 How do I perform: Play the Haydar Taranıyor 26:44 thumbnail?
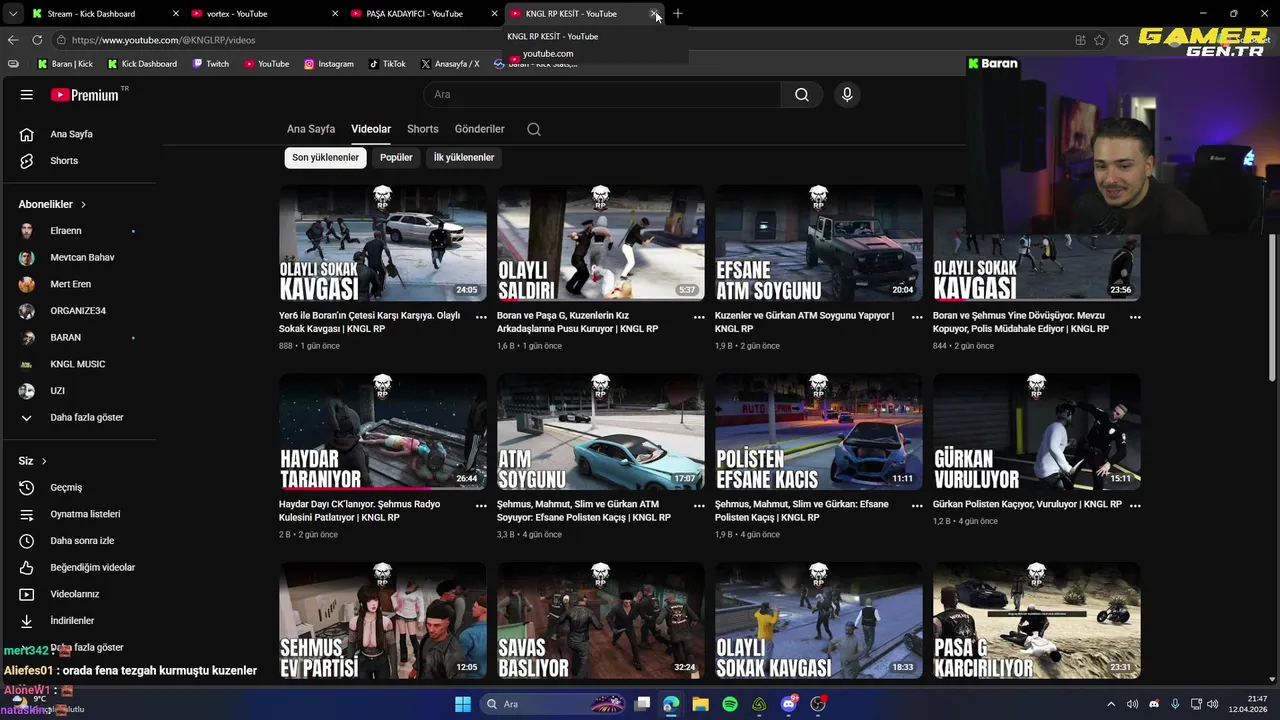[x=383, y=432]
